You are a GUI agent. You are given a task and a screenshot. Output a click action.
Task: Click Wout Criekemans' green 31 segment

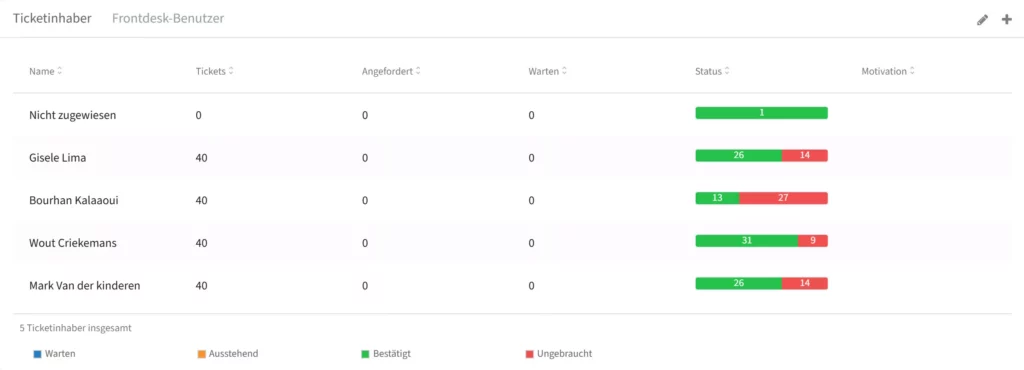point(746,241)
